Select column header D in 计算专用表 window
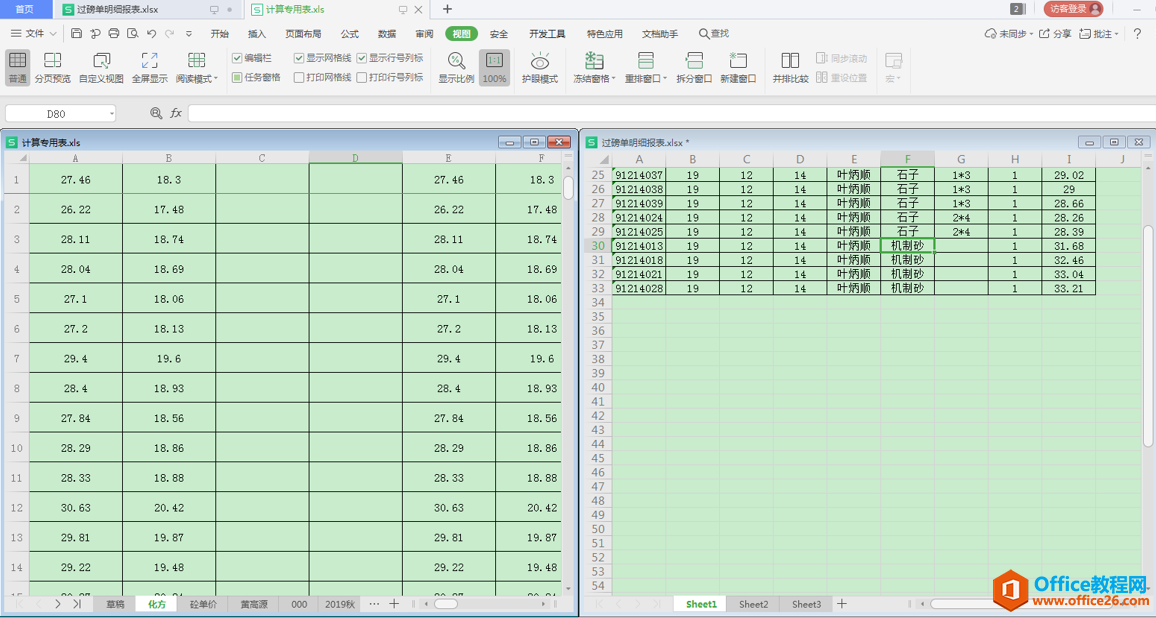This screenshot has width=1156, height=618. pos(355,158)
